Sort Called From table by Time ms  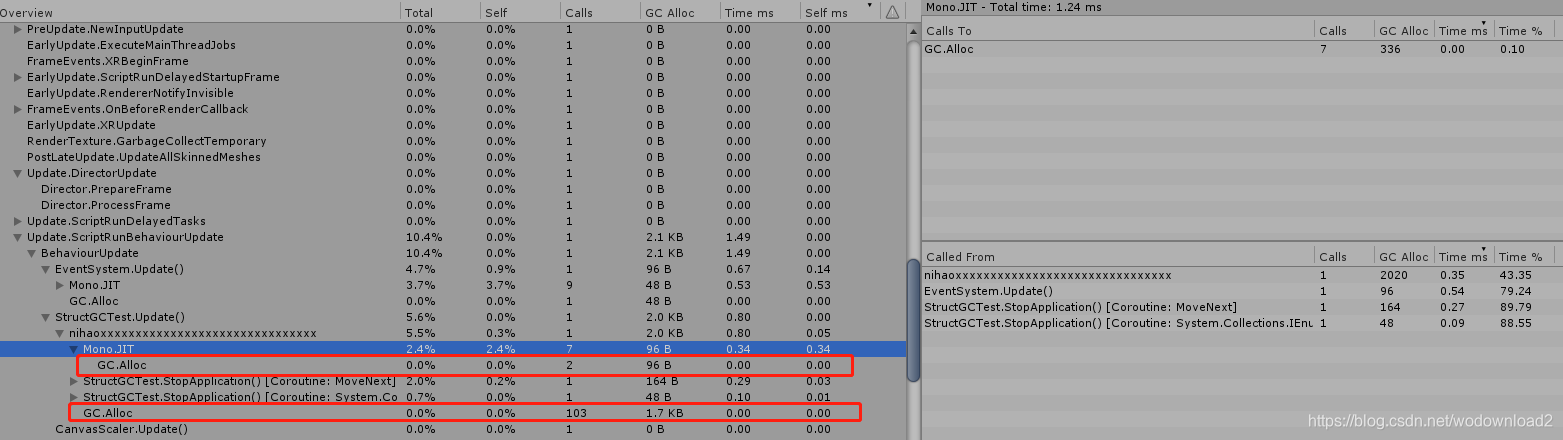tap(1464, 257)
